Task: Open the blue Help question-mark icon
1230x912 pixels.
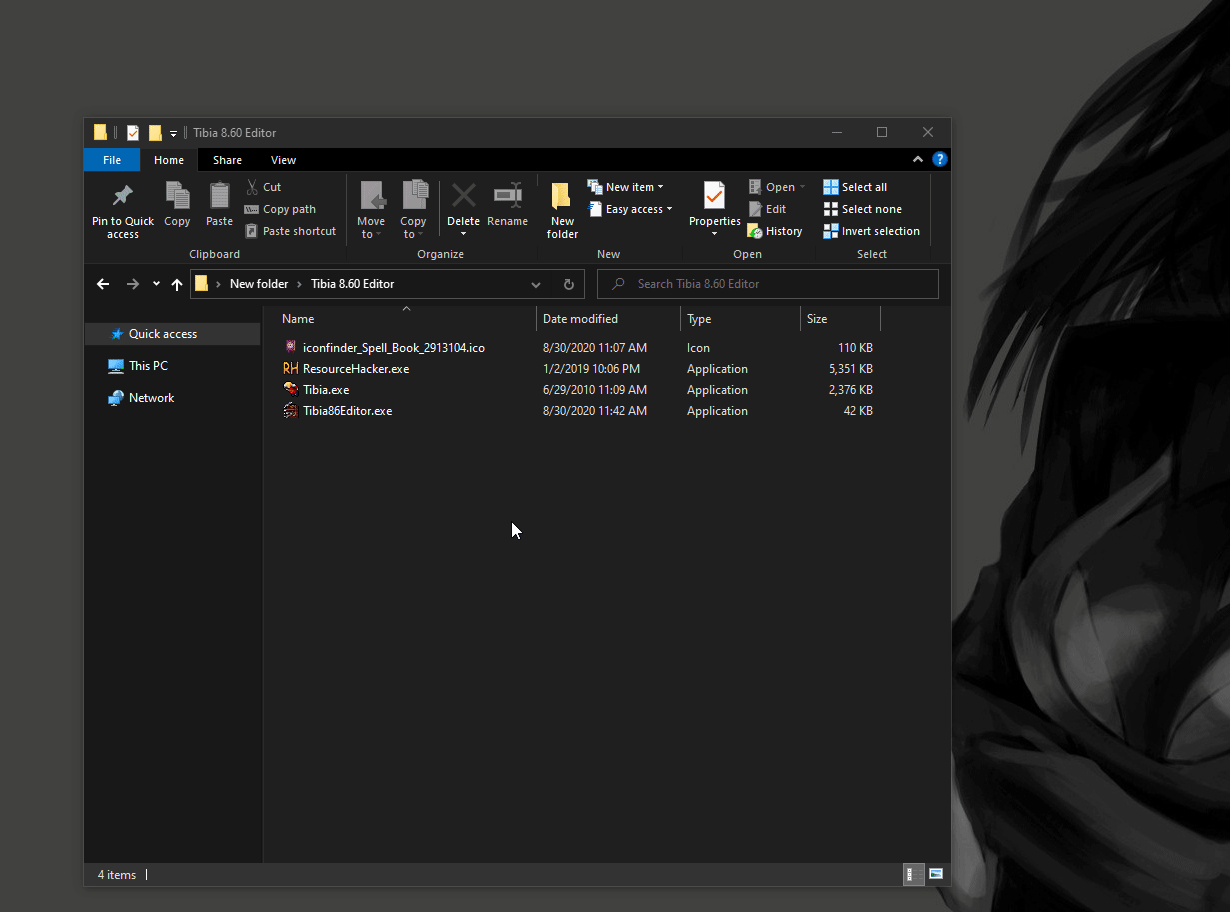Action: (939, 159)
